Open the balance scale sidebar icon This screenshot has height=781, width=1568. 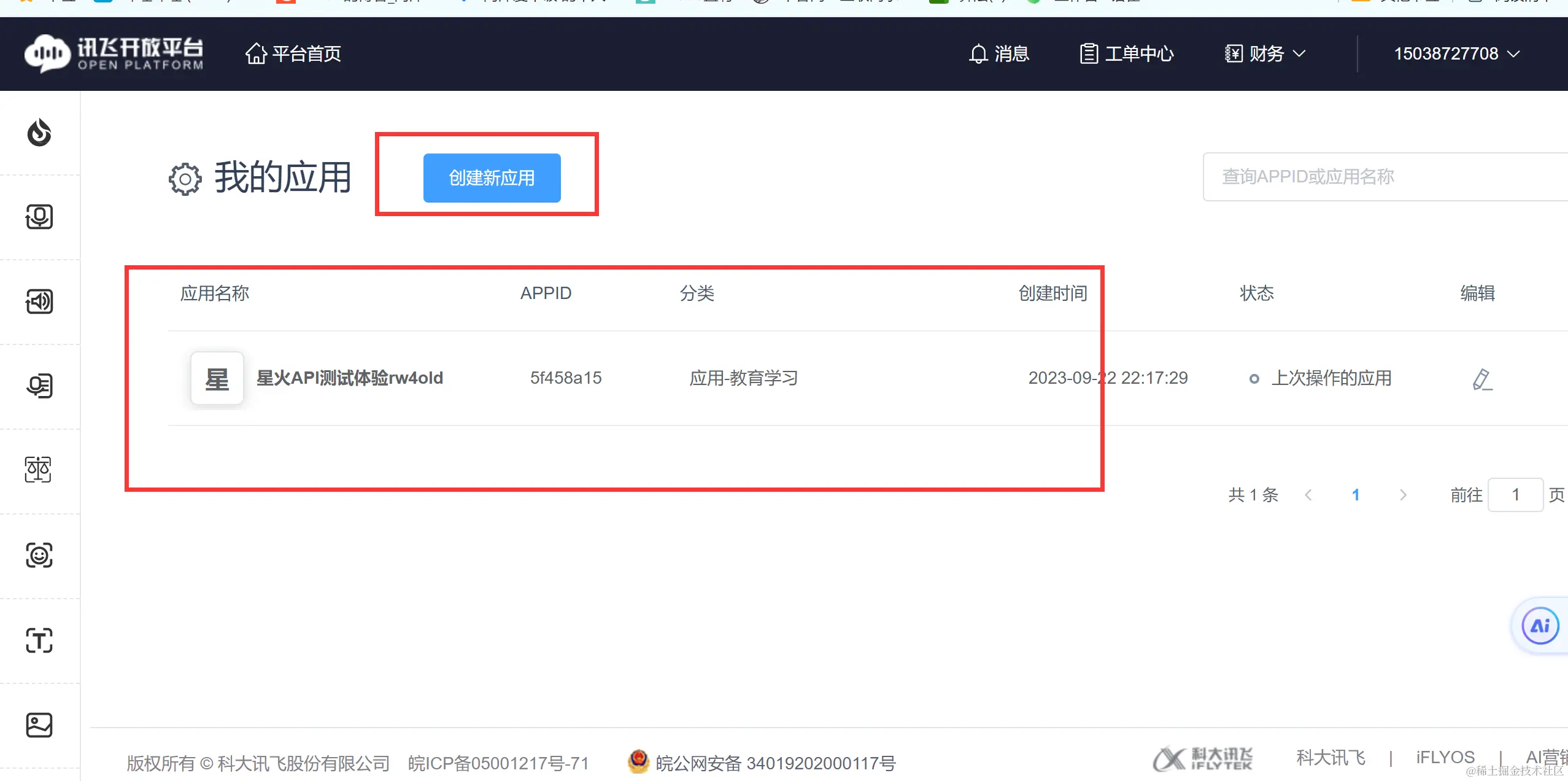(38, 470)
